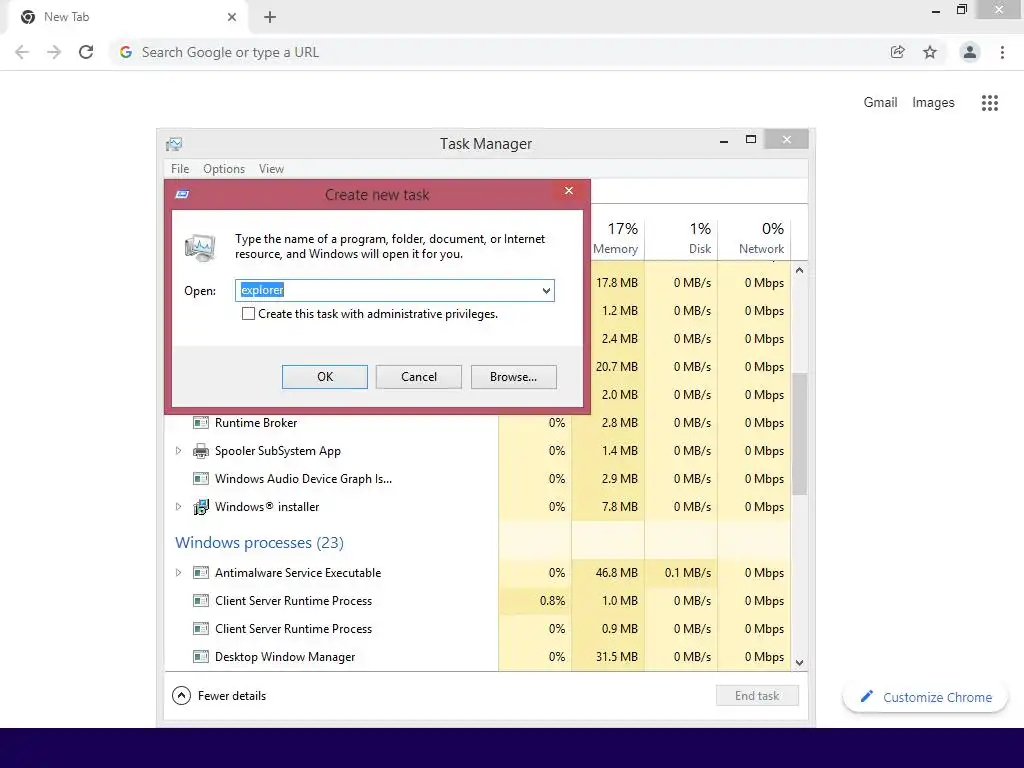
Task: Click the 0.1 MB/s disk value
Action: (688, 573)
